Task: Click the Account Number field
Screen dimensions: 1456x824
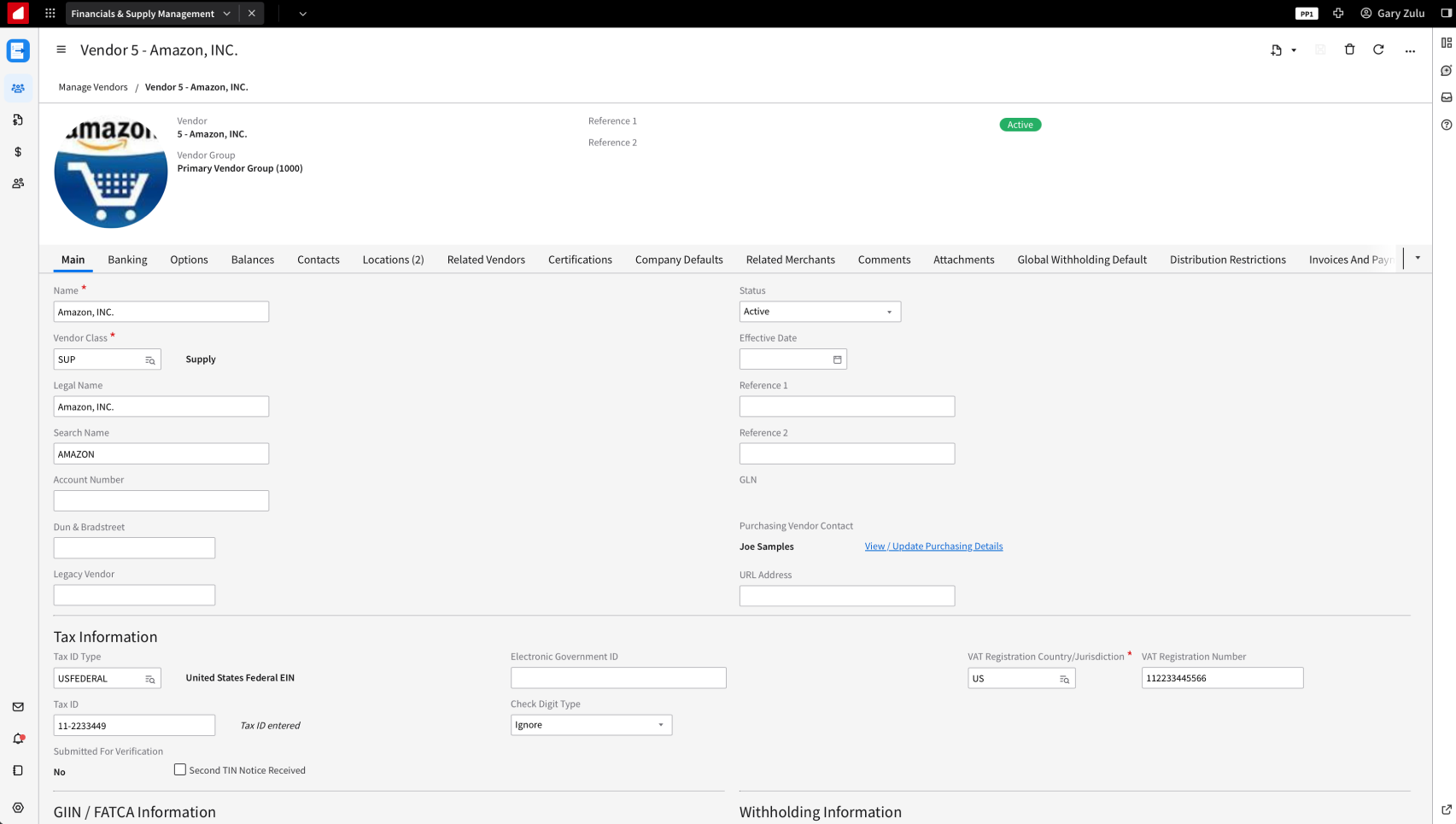Action: 161,500
